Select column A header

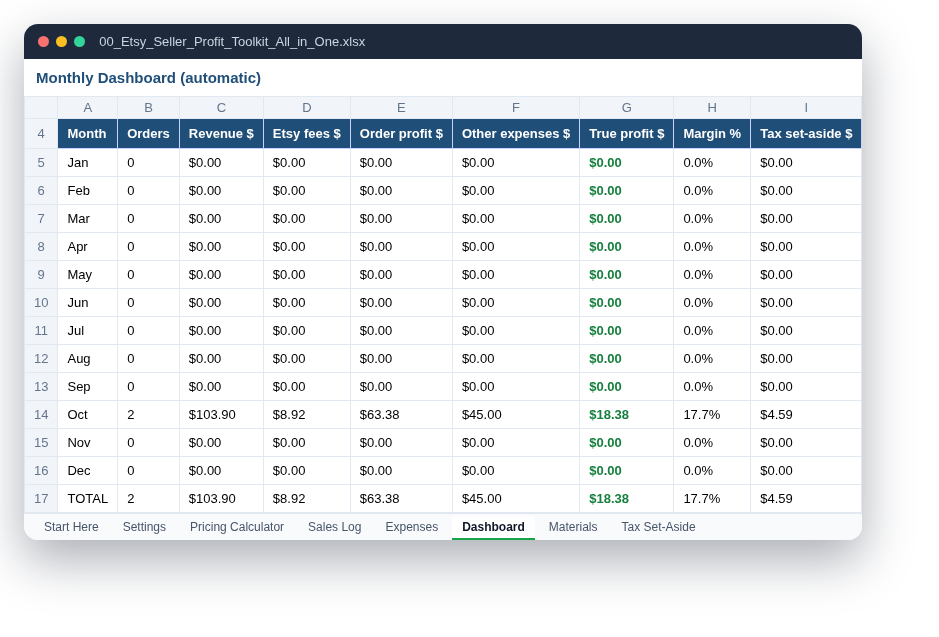coord(87,108)
